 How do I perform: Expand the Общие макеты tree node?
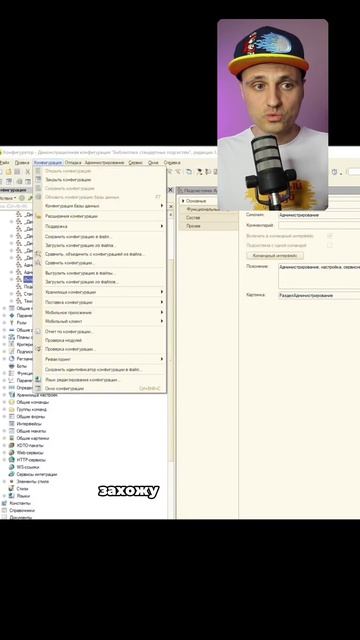(4, 431)
